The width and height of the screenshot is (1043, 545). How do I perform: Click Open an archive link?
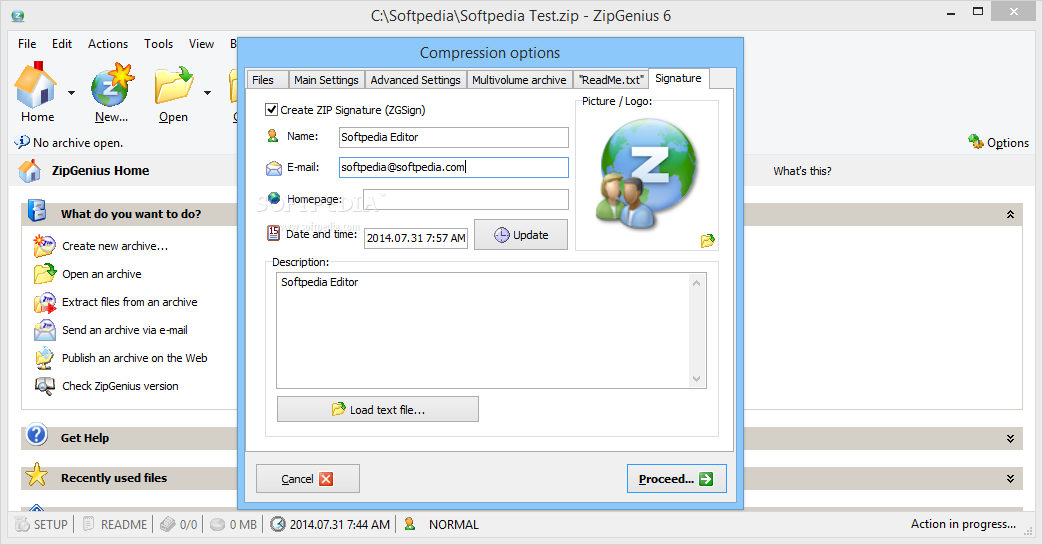point(102,274)
